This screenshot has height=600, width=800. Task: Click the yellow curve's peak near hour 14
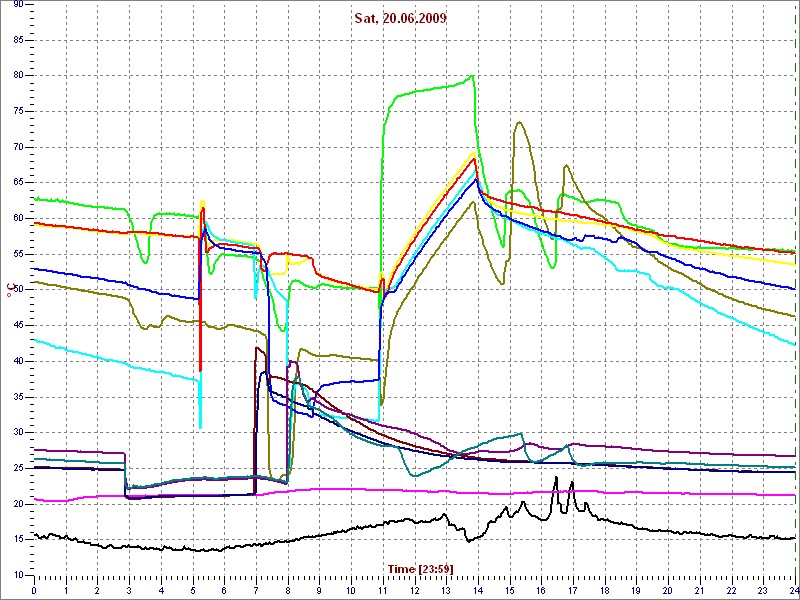point(474,153)
